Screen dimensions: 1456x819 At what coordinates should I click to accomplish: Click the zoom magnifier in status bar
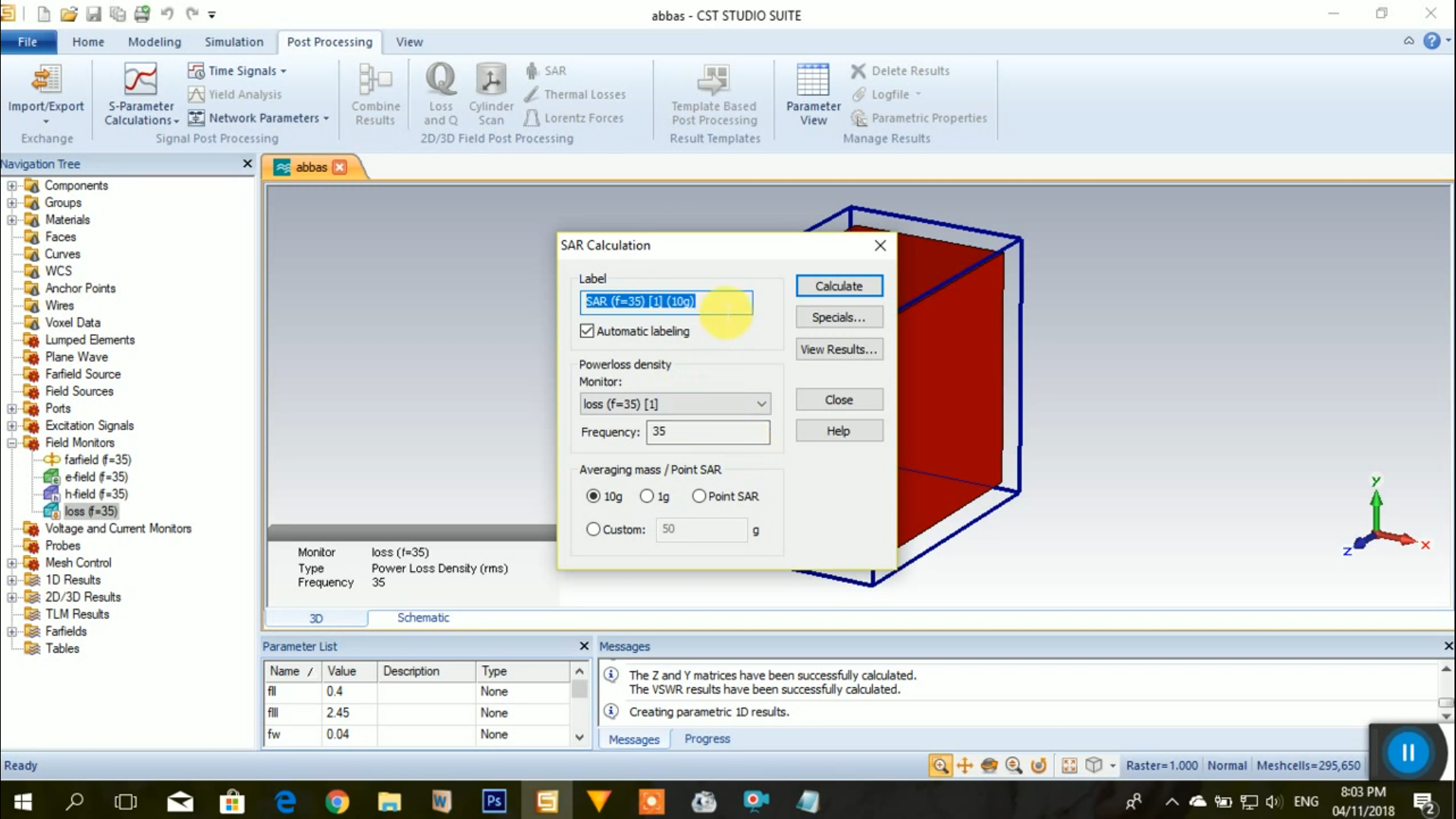940,765
